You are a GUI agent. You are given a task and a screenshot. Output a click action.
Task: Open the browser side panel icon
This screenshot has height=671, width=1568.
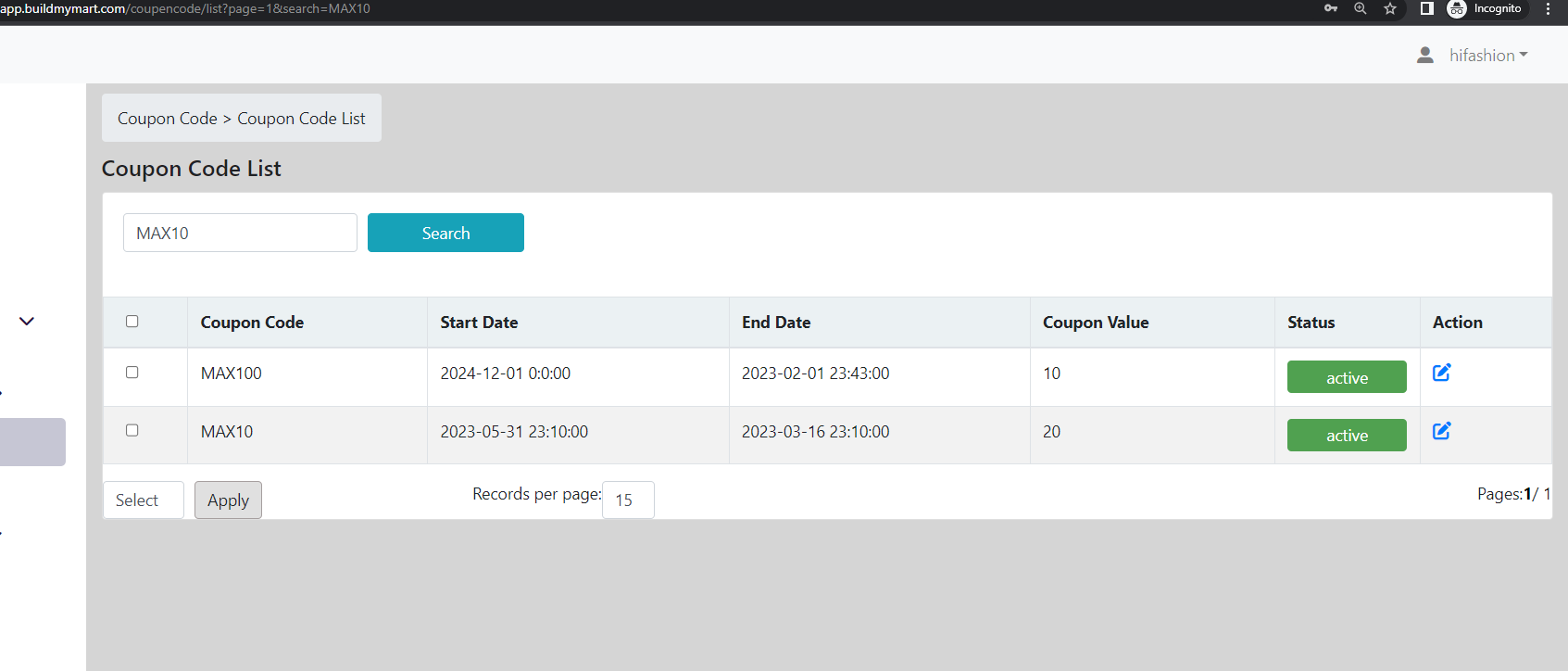click(x=1427, y=8)
